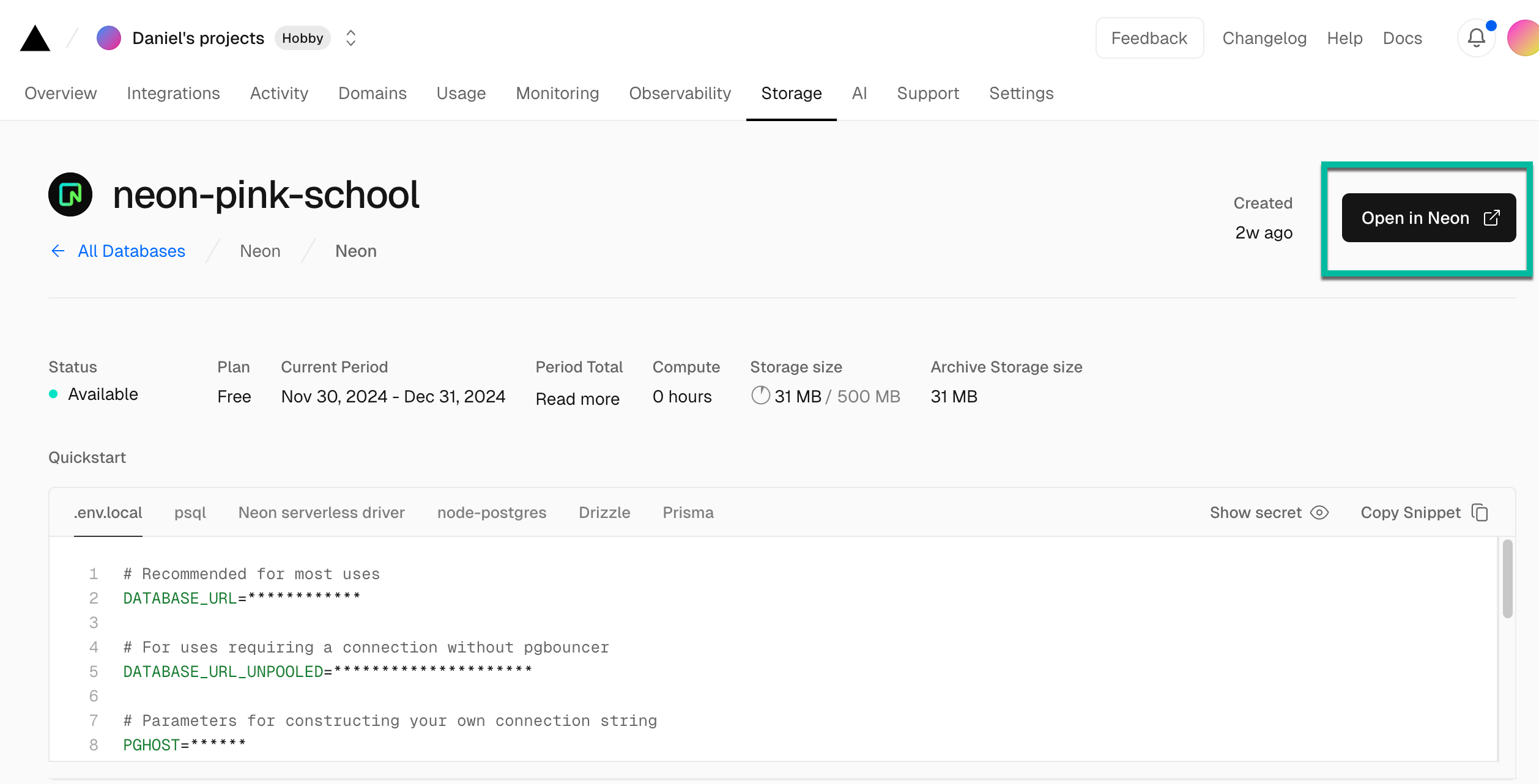Open the notifications bell

[1477, 38]
